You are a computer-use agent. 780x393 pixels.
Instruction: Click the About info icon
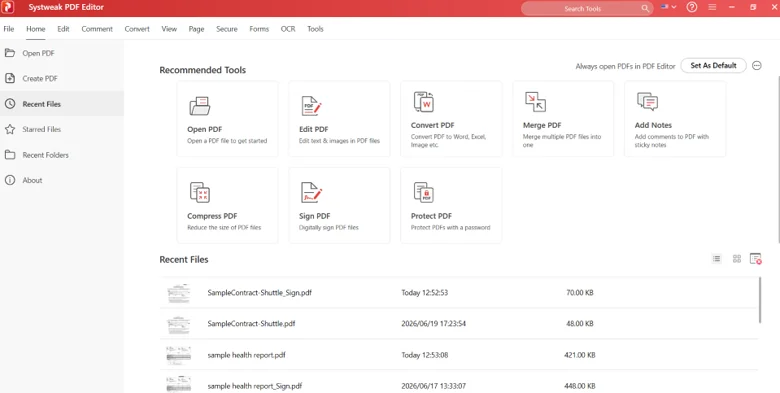point(10,180)
